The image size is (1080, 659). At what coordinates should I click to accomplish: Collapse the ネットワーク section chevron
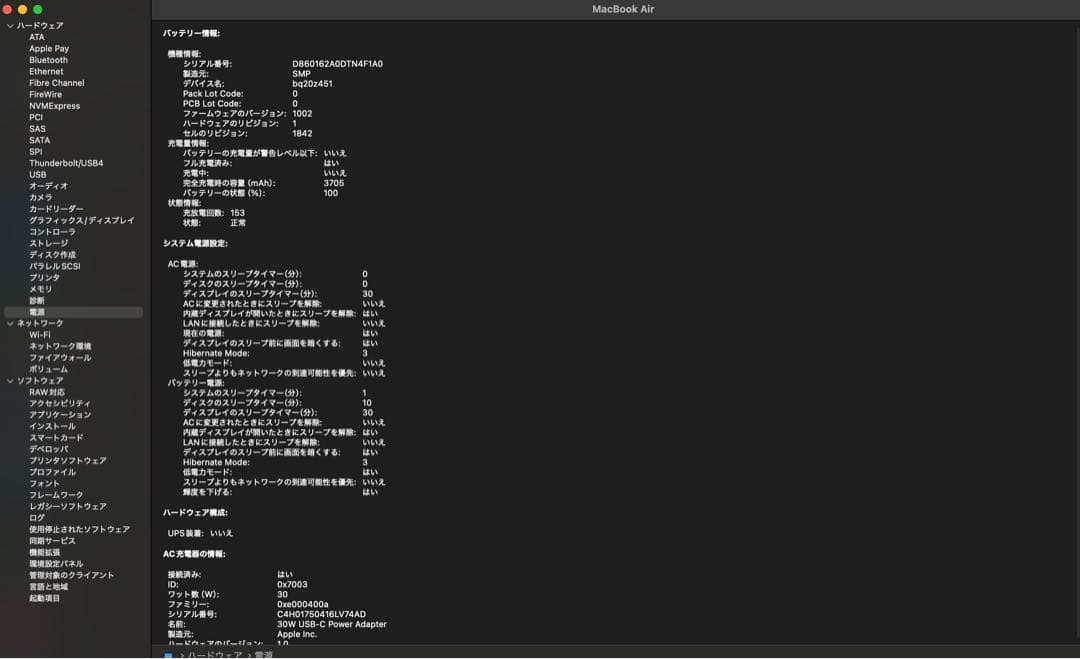pyautogui.click(x=10, y=323)
